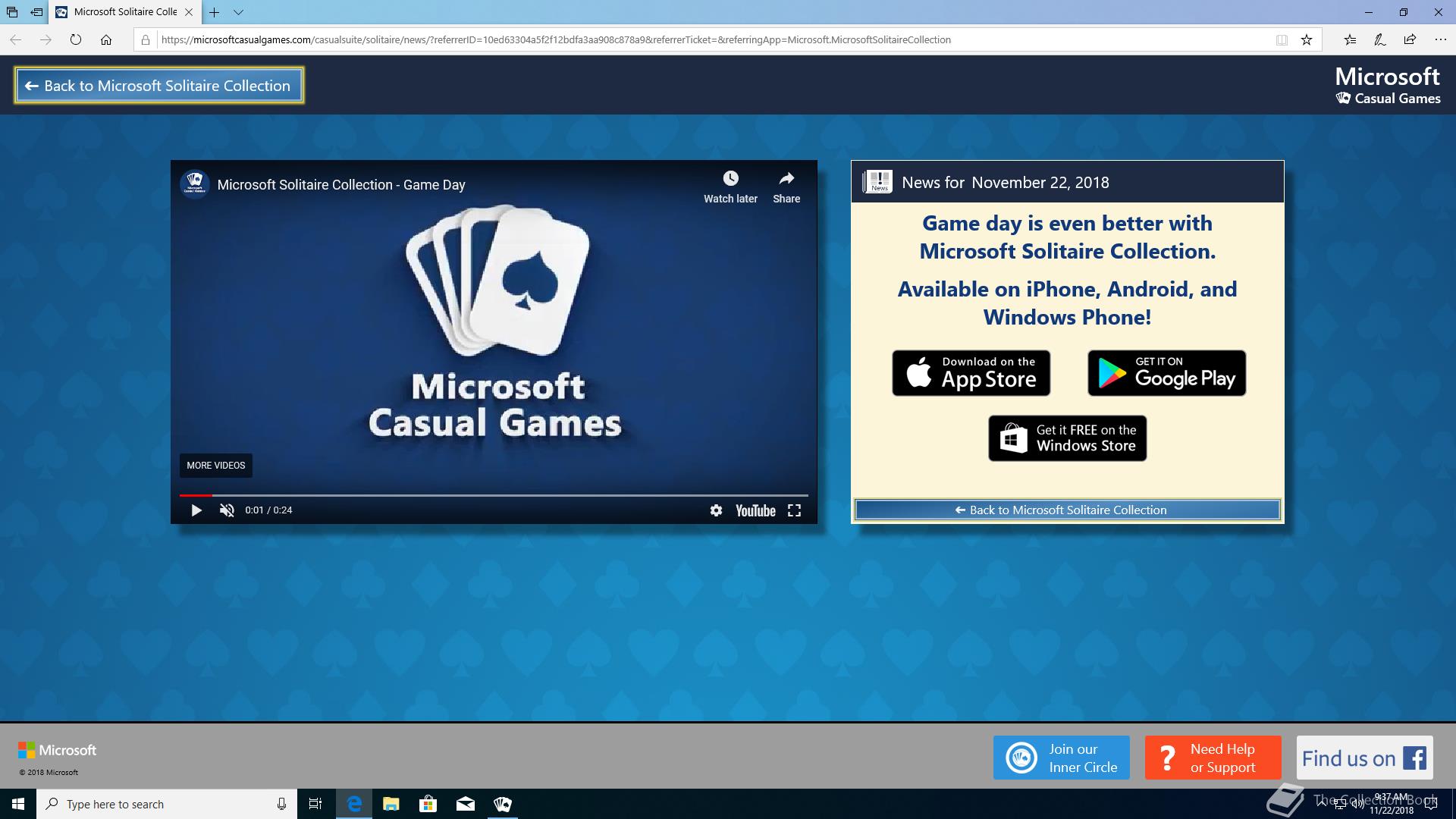1456x819 pixels.
Task: Close the Solitaire Collection tab
Action: pos(189,12)
